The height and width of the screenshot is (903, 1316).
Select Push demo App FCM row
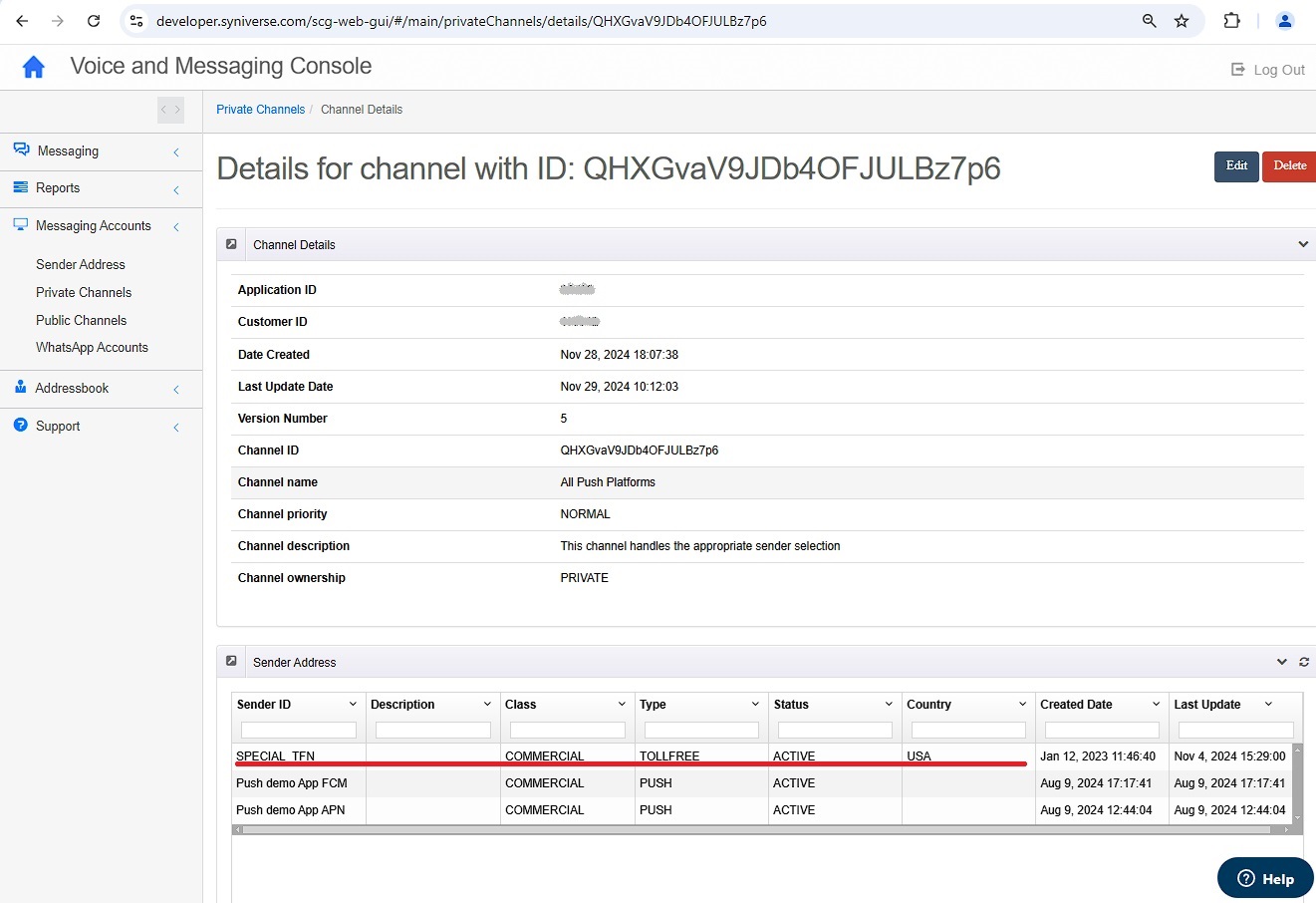click(x=762, y=783)
